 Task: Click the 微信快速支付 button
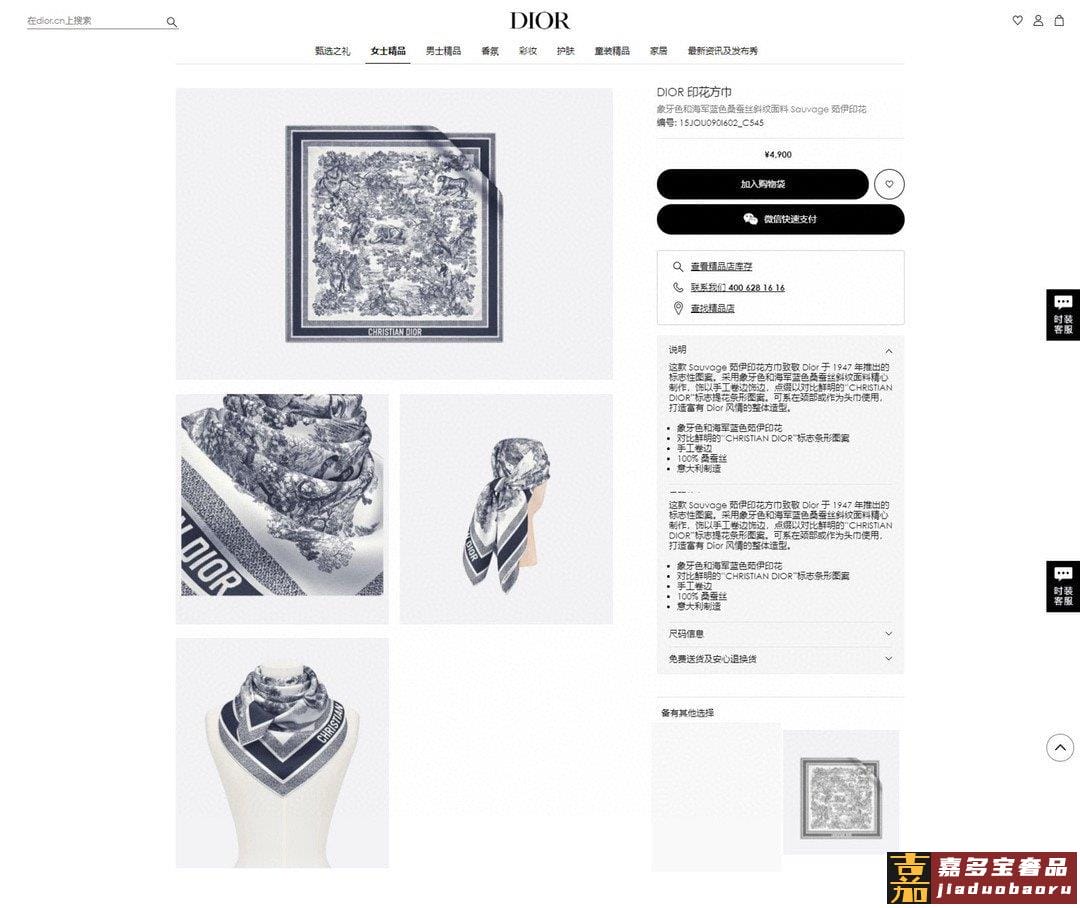click(780, 219)
